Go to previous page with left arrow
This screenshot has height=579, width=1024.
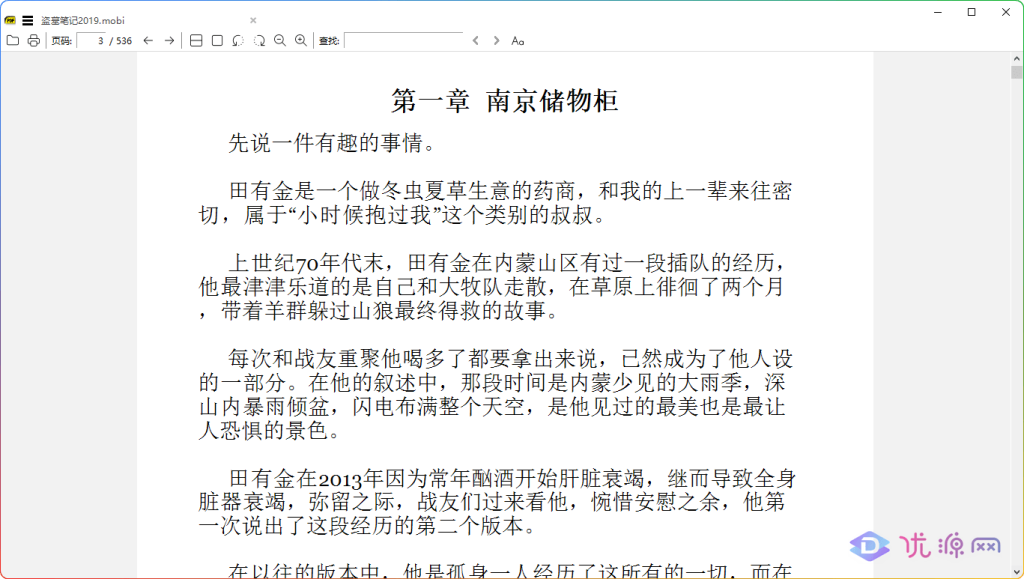pyautogui.click(x=148, y=41)
